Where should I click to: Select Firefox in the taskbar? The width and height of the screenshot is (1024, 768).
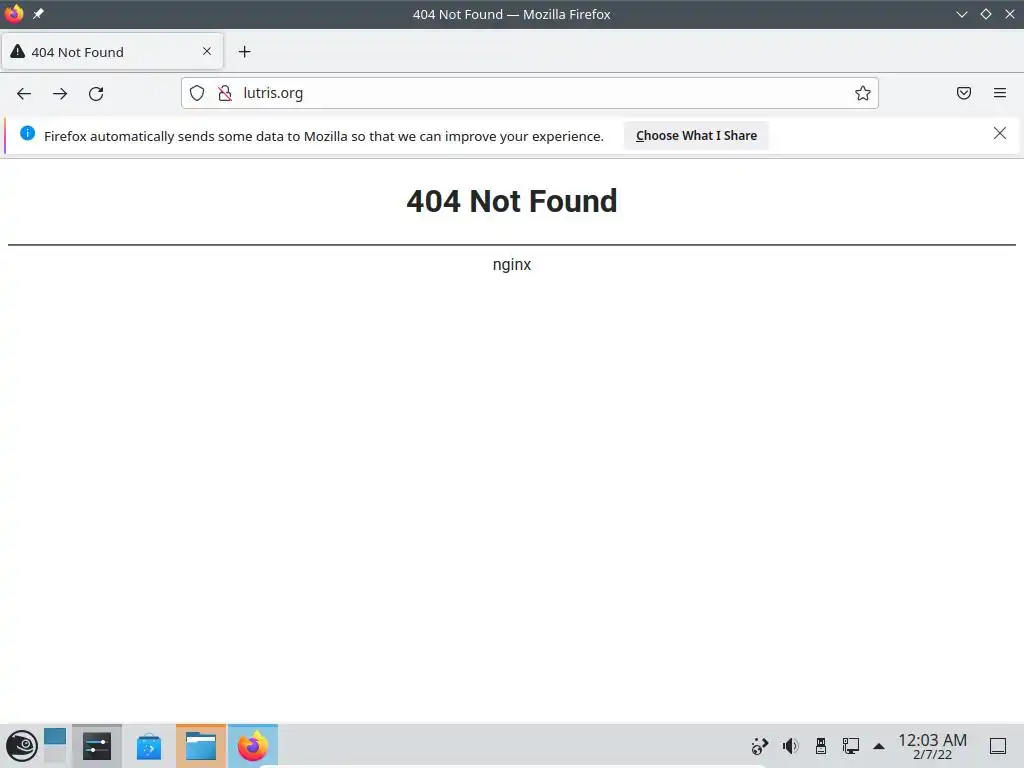click(x=253, y=746)
